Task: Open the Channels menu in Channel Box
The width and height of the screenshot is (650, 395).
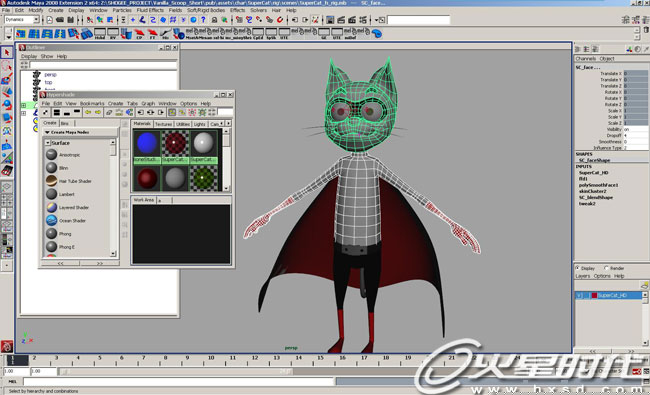Action: [x=586, y=58]
